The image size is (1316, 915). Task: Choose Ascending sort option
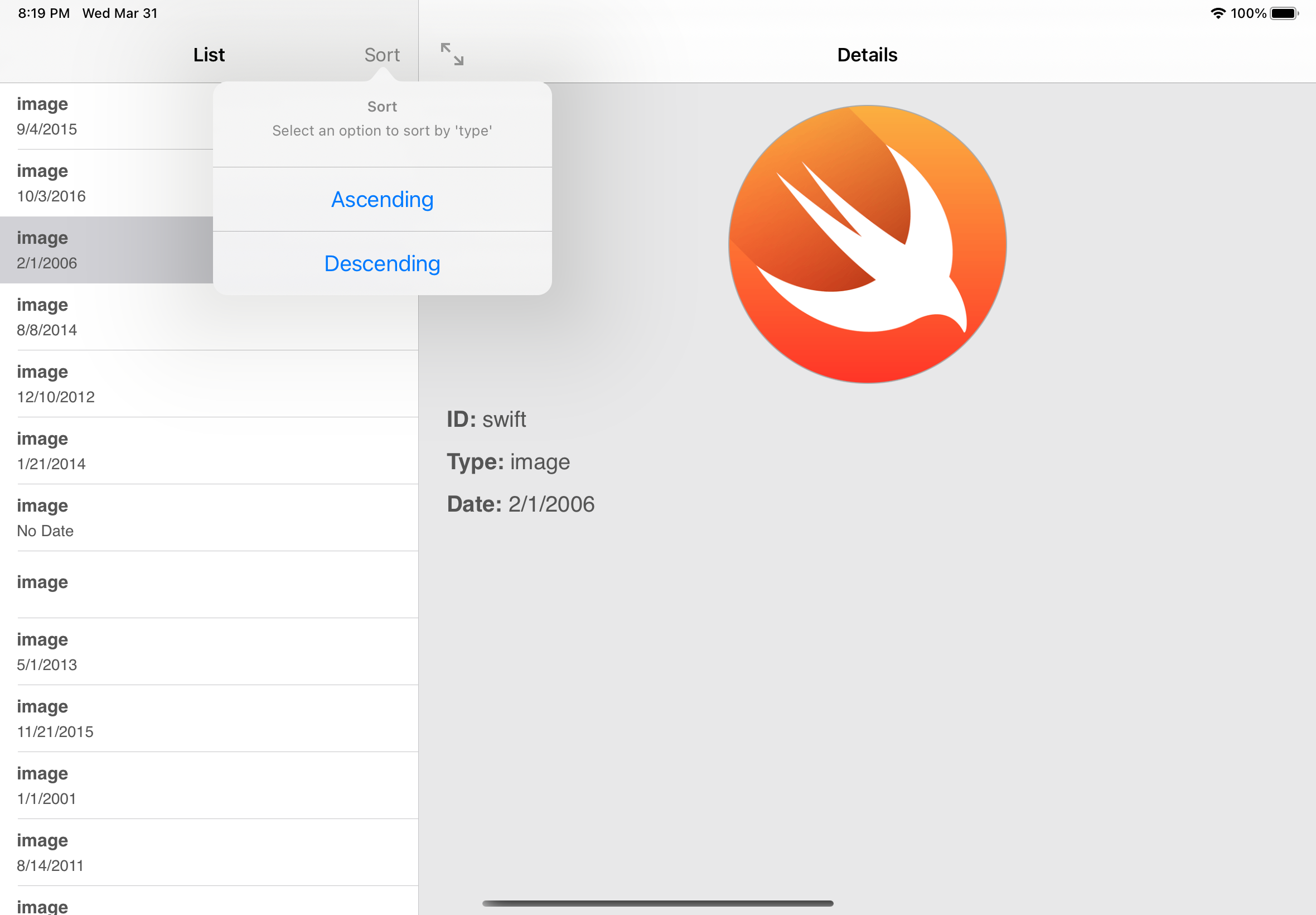(382, 200)
